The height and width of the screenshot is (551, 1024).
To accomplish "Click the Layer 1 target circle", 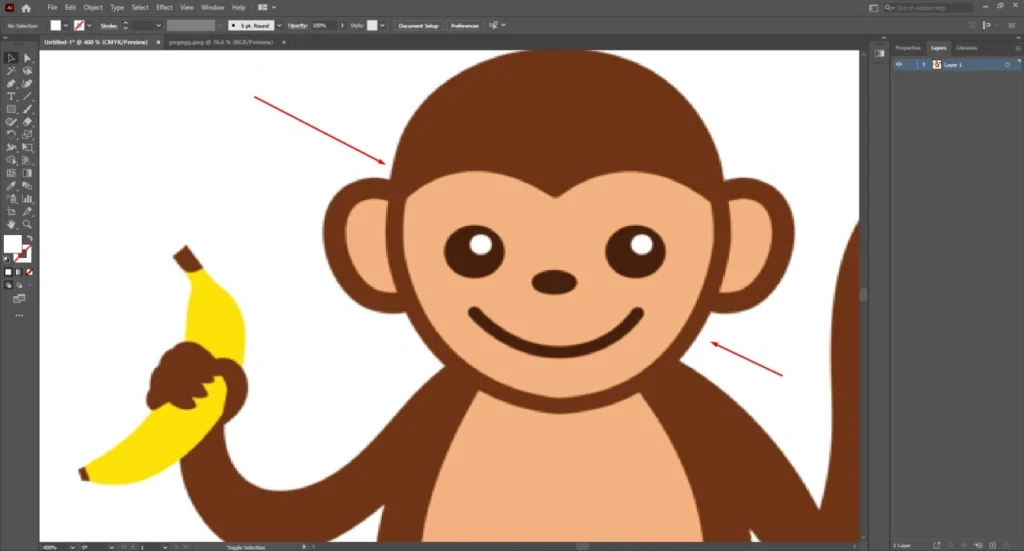I will [1007, 65].
